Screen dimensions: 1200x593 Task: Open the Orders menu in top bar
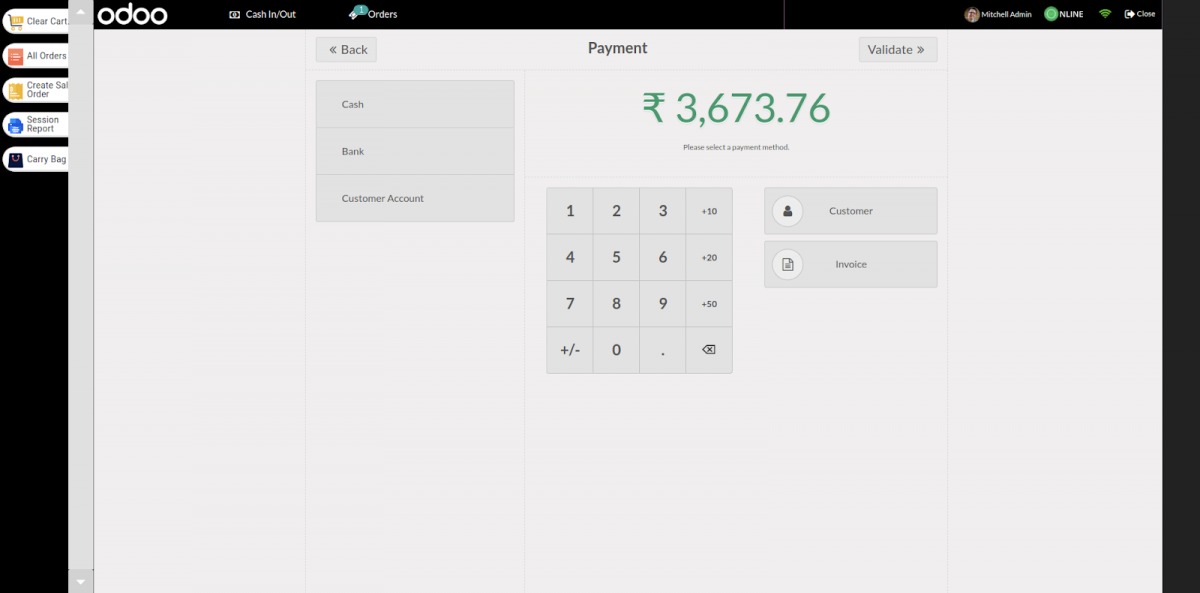pos(373,14)
